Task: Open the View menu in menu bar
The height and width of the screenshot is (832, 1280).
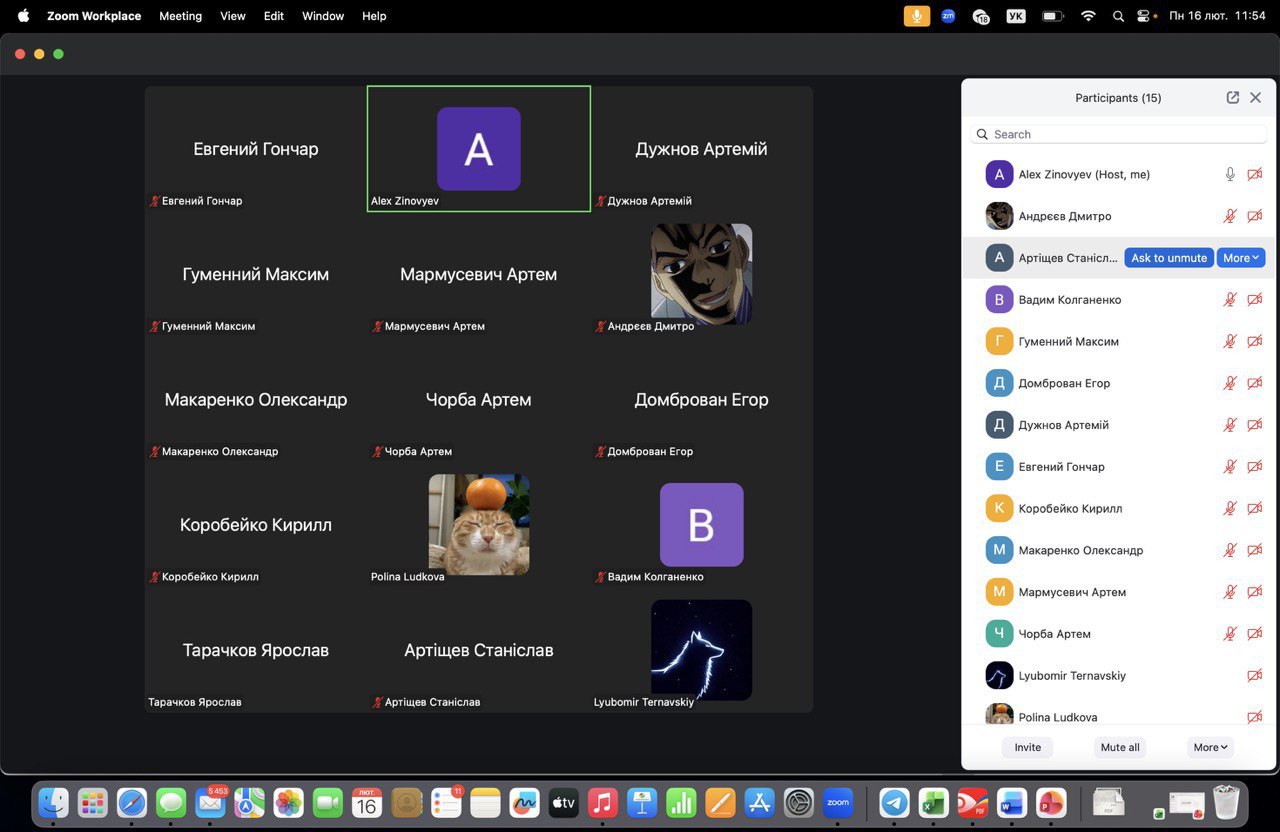Action: point(232,16)
